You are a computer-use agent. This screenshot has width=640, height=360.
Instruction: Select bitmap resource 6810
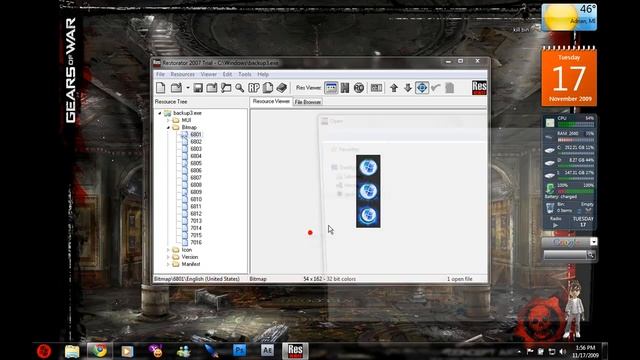(x=196, y=199)
